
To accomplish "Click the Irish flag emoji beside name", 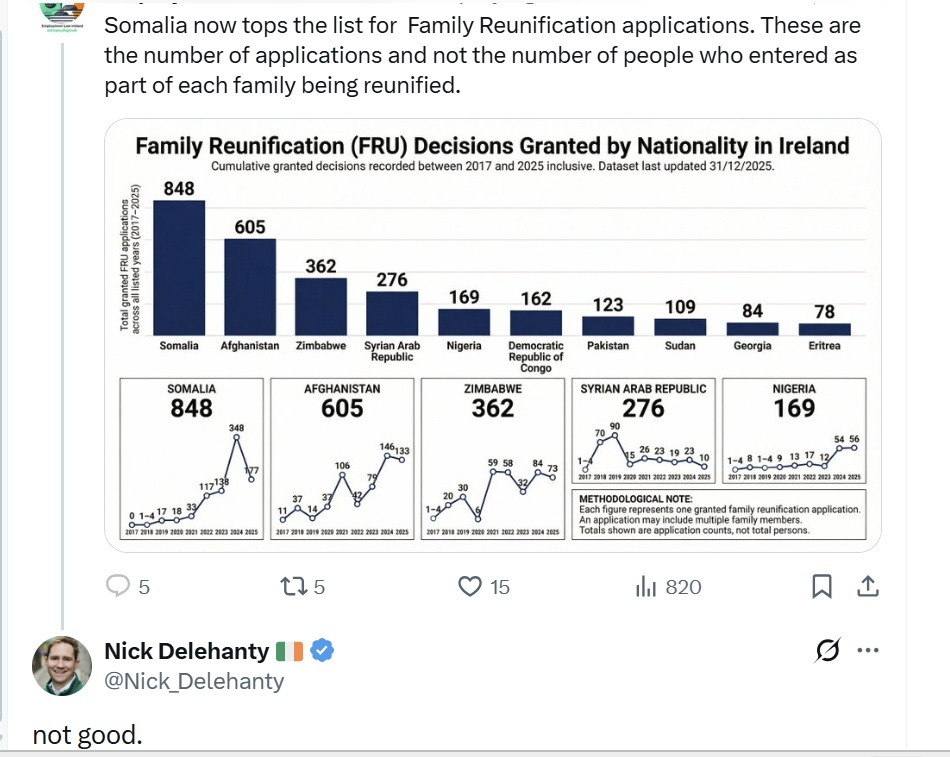I will point(290,651).
